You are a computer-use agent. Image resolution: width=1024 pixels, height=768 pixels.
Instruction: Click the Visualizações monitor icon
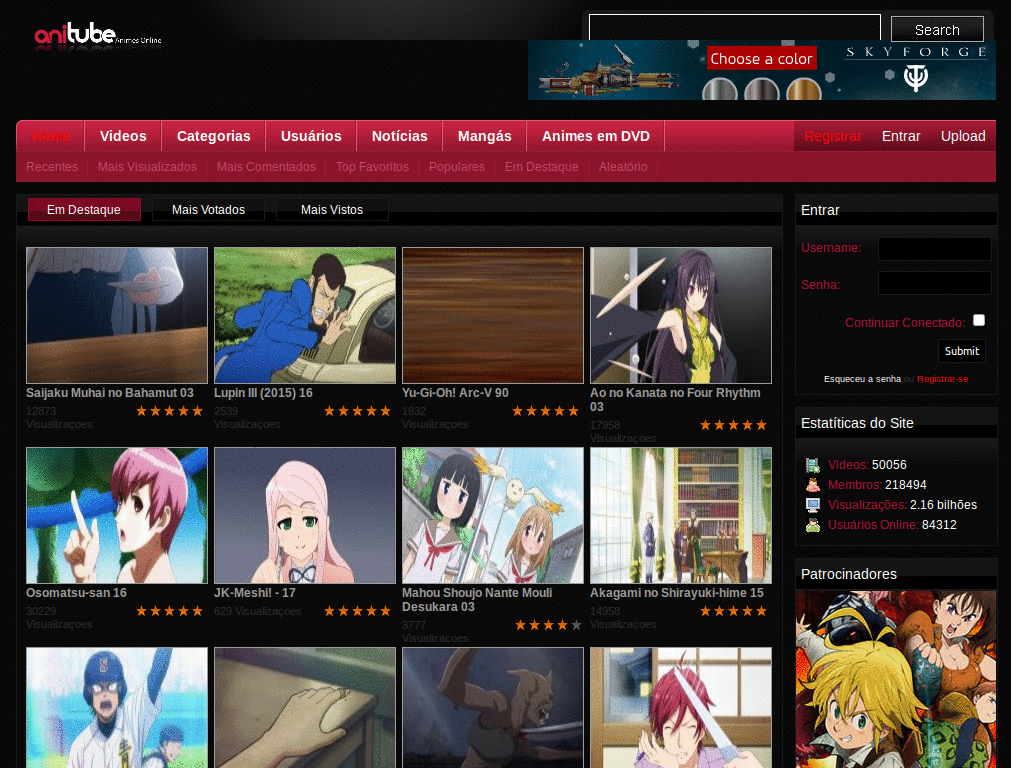coord(812,505)
